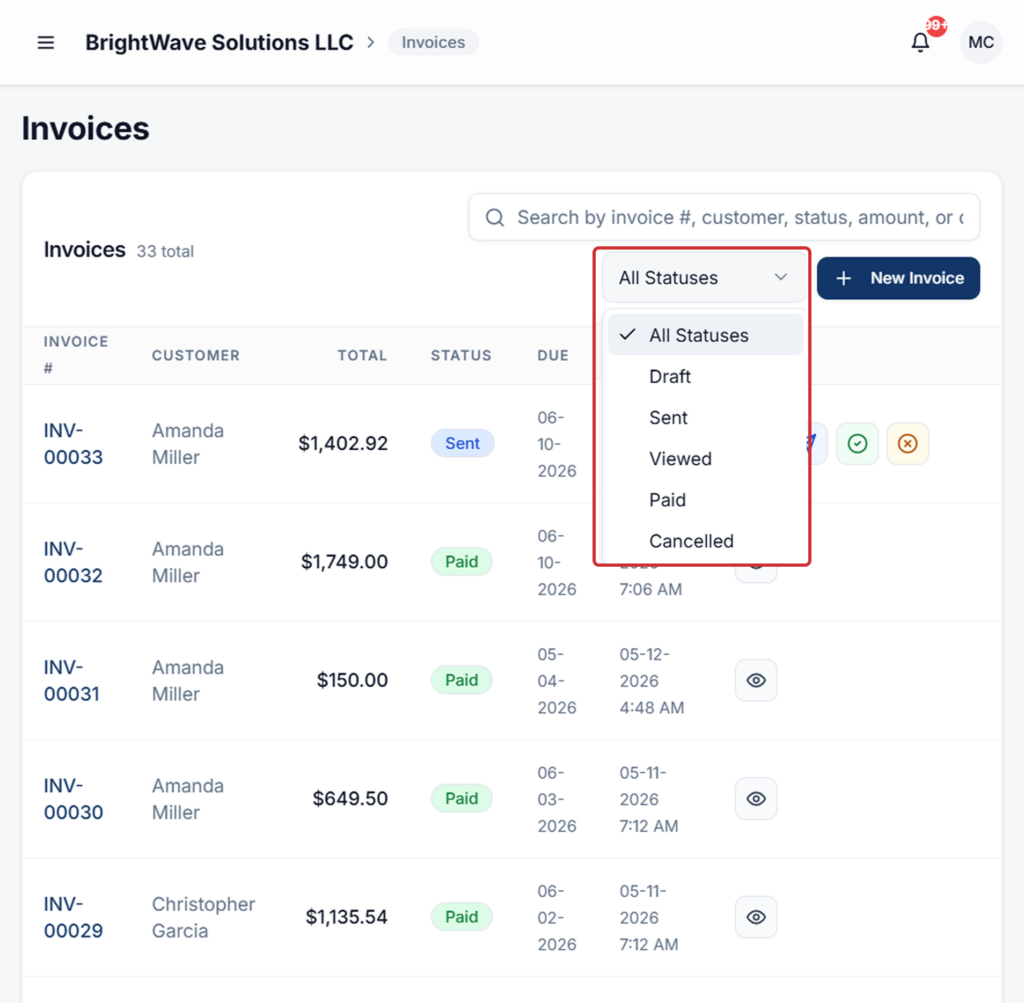This screenshot has width=1024, height=1003.
Task: Filter invoices by Viewed status
Action: (705, 458)
